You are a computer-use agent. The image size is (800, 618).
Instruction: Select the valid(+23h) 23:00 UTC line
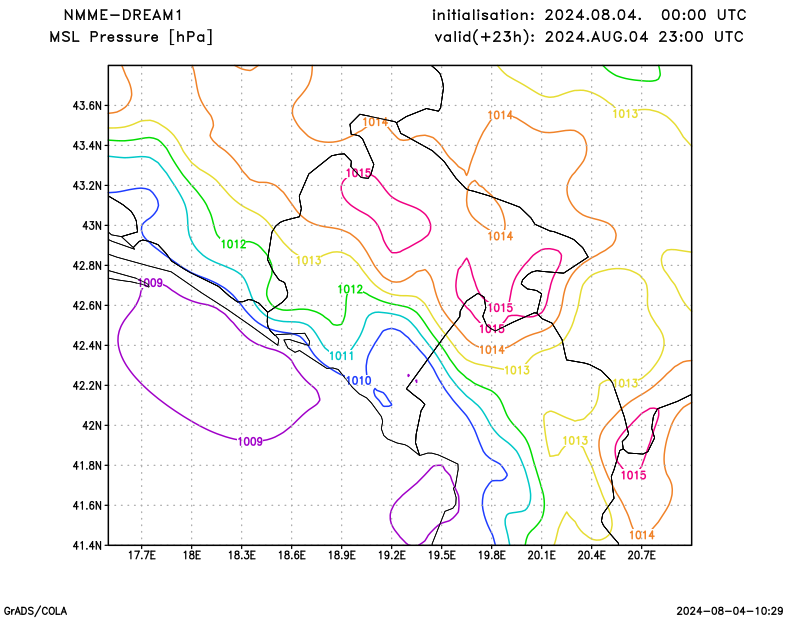pyautogui.click(x=589, y=37)
